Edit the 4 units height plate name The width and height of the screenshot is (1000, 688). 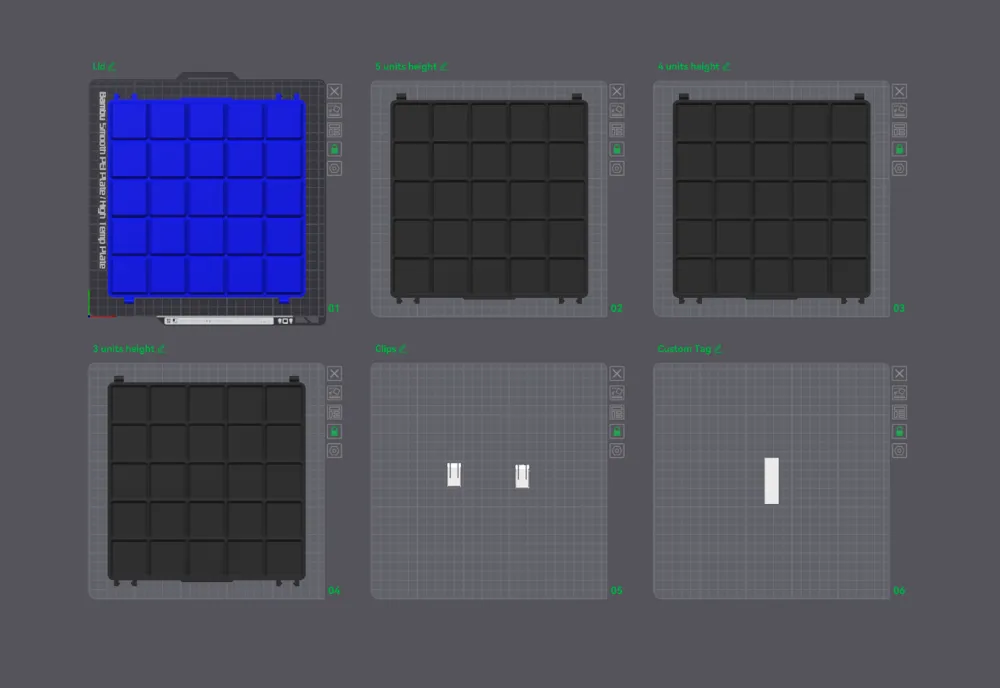(726, 66)
